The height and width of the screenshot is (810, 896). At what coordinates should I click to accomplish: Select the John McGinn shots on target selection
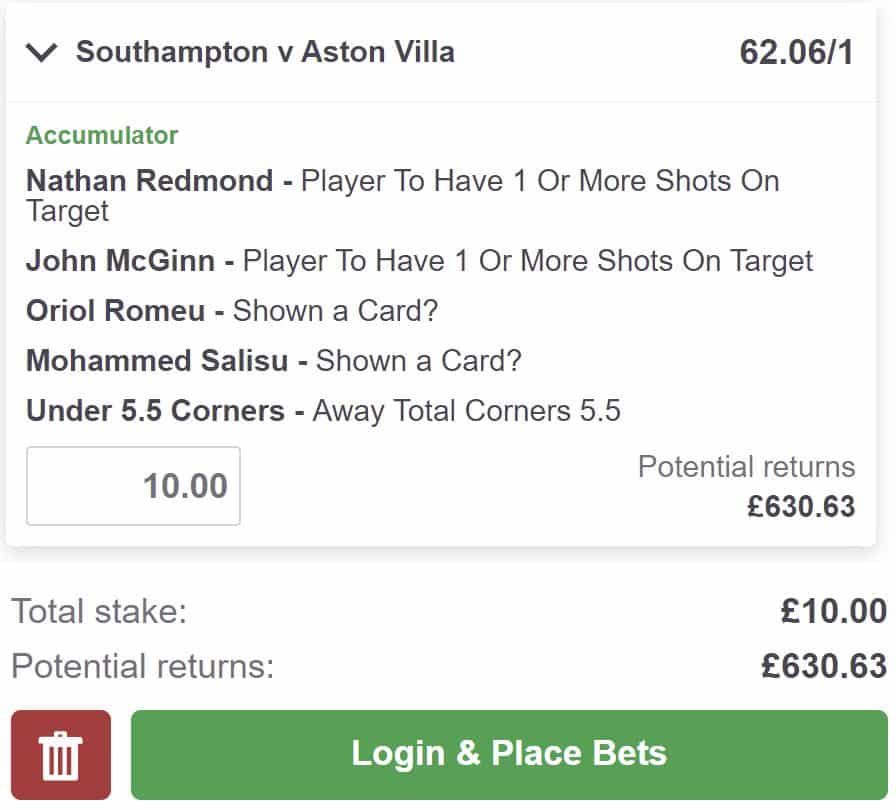coord(419,261)
